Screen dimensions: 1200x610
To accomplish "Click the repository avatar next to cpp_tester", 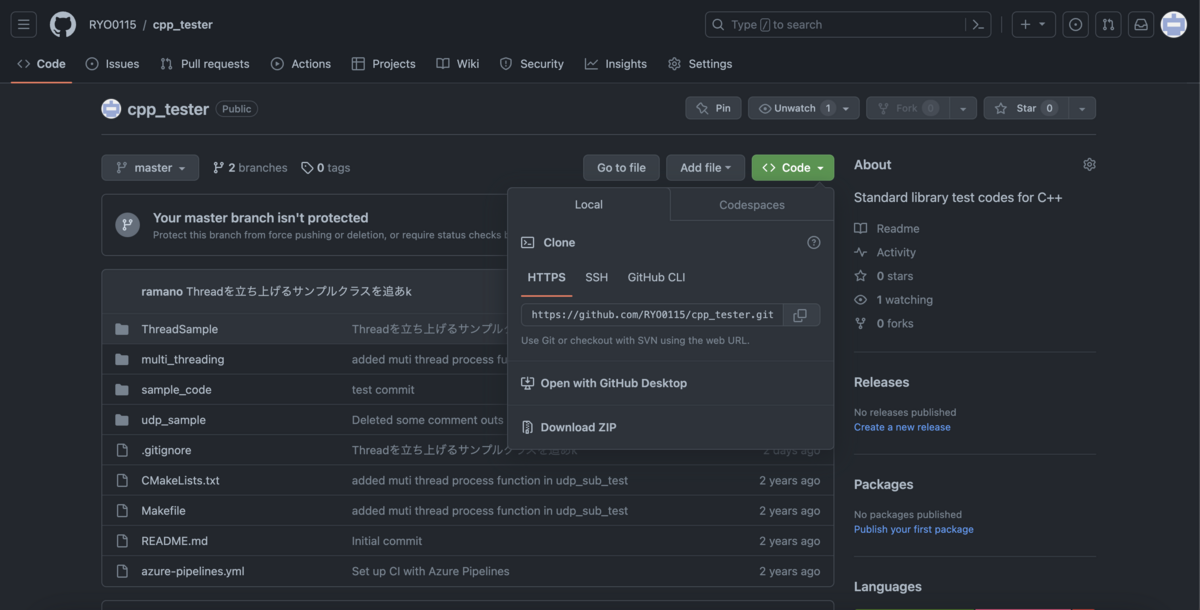I will pyautogui.click(x=111, y=108).
